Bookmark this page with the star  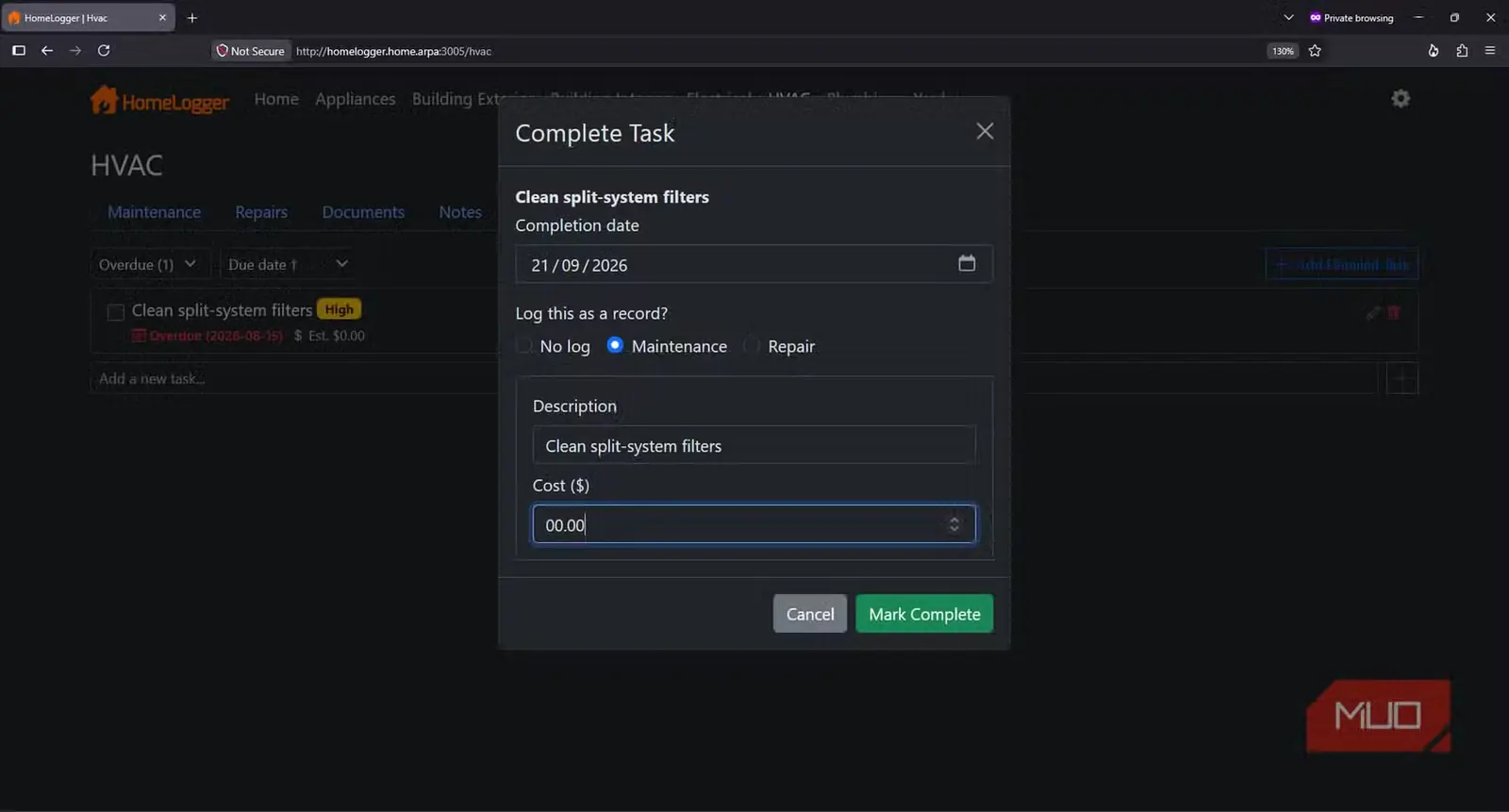1315,51
